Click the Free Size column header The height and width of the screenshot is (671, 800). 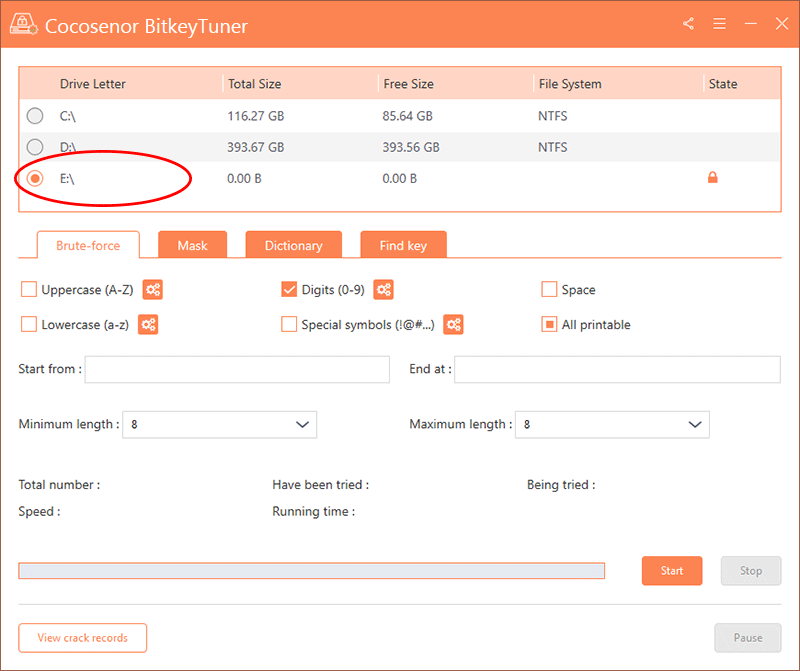pyautogui.click(x=408, y=84)
